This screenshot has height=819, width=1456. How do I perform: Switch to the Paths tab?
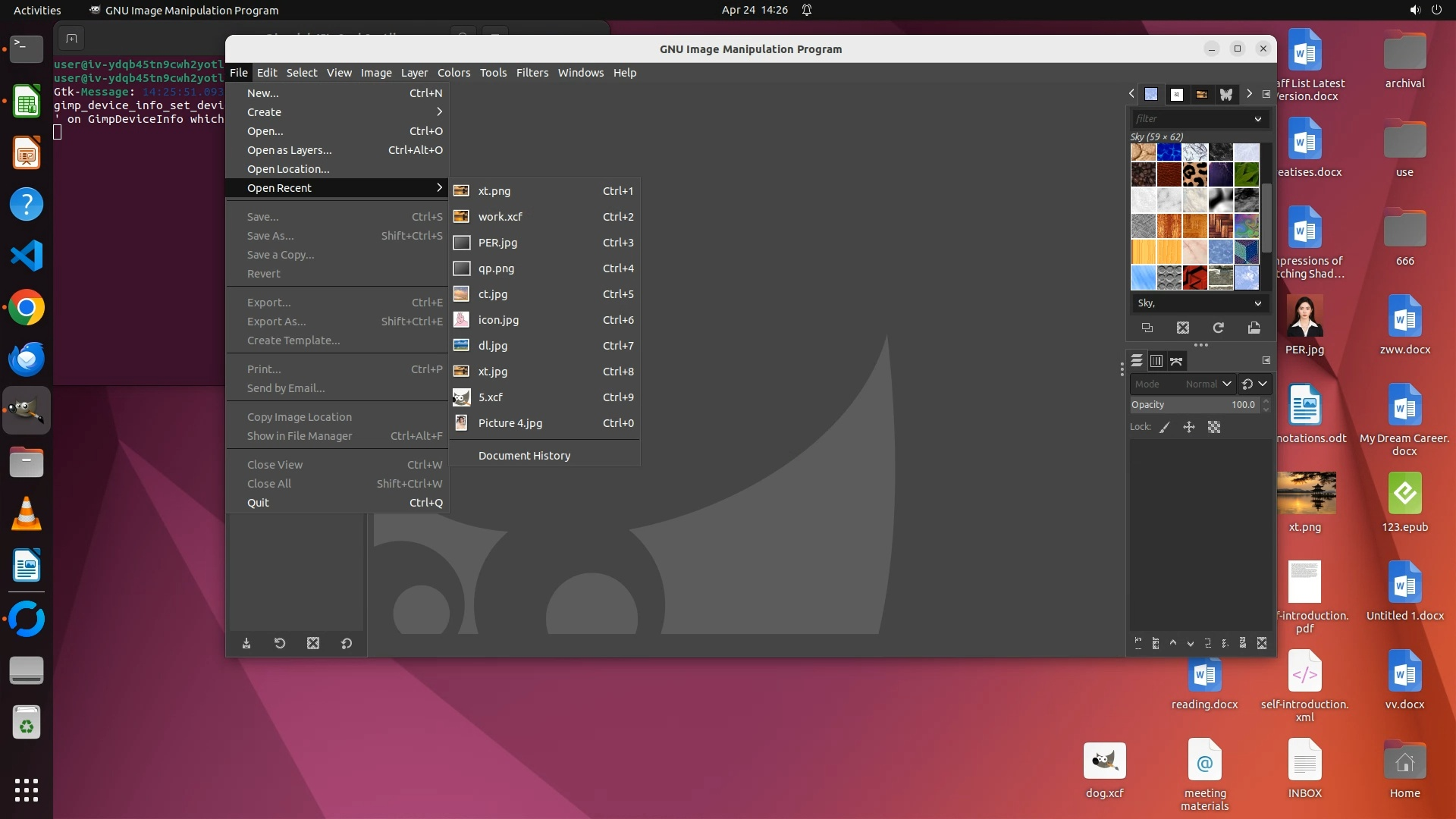[1176, 361]
